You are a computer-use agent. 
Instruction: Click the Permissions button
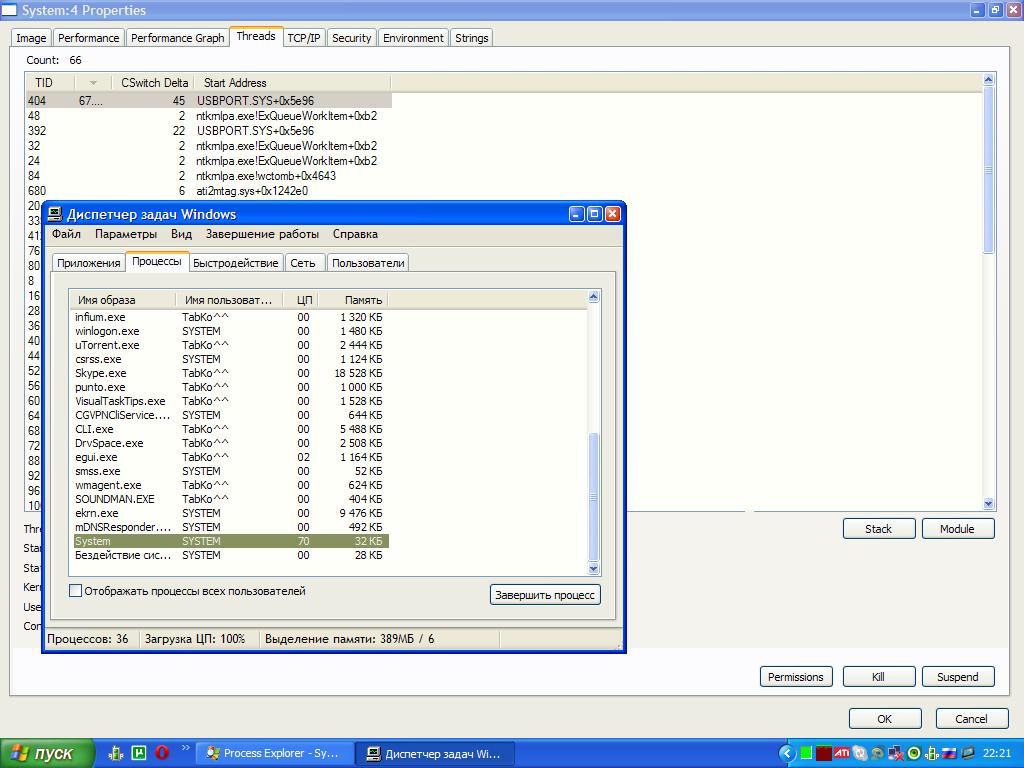(795, 677)
